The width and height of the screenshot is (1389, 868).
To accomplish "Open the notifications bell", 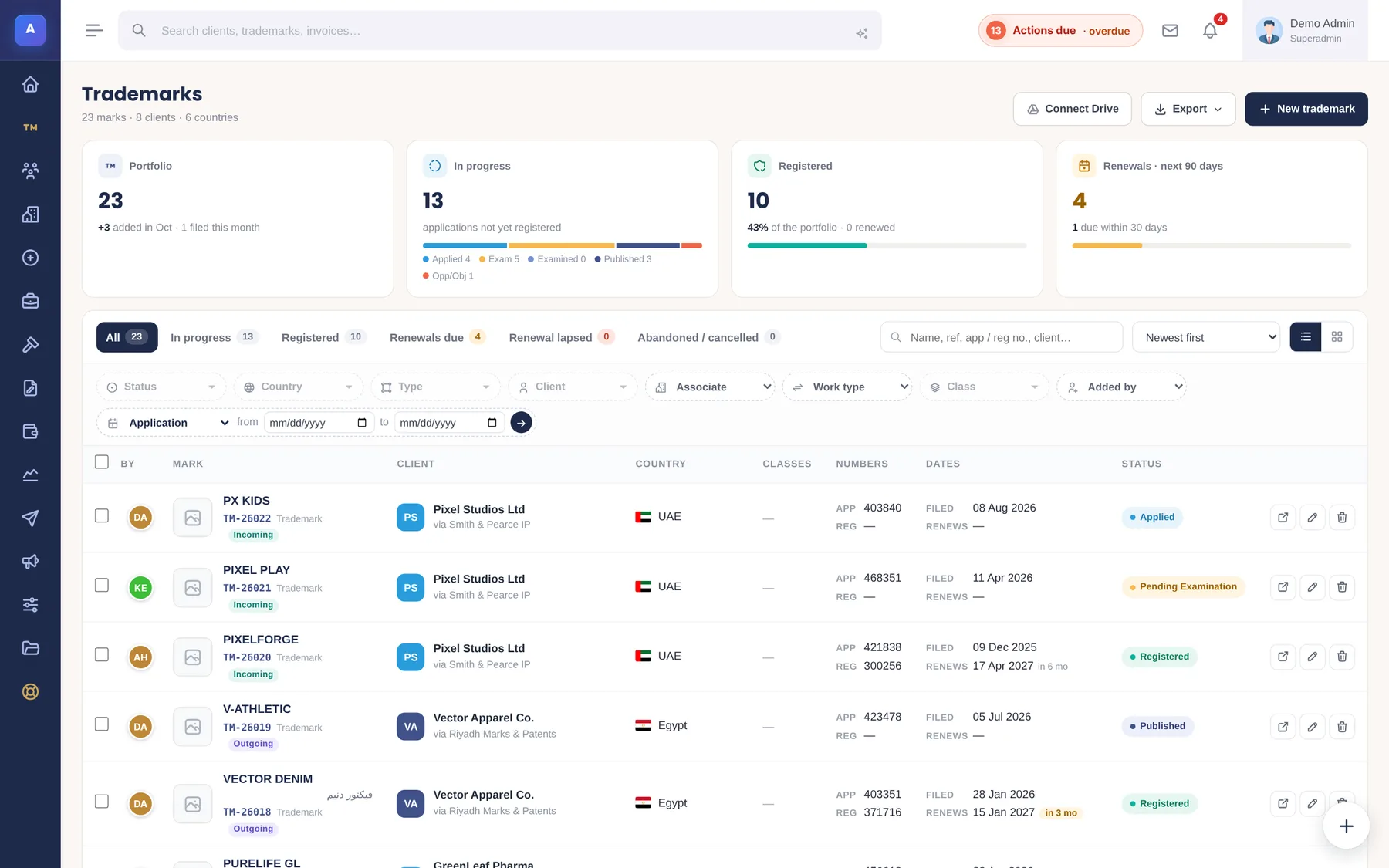I will pos(1210,31).
